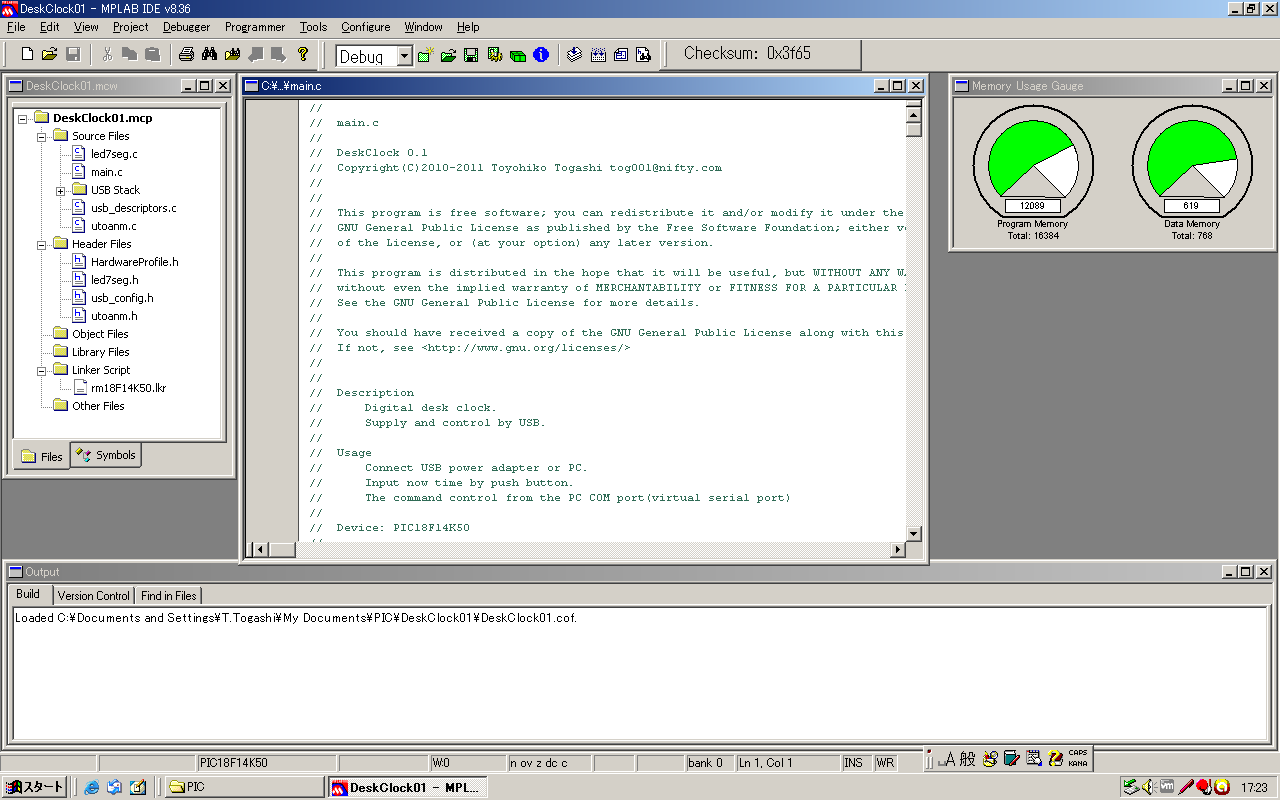Collapse the DeskClock01.mcp project root node
The height and width of the screenshot is (800, 1280).
tap(23, 118)
